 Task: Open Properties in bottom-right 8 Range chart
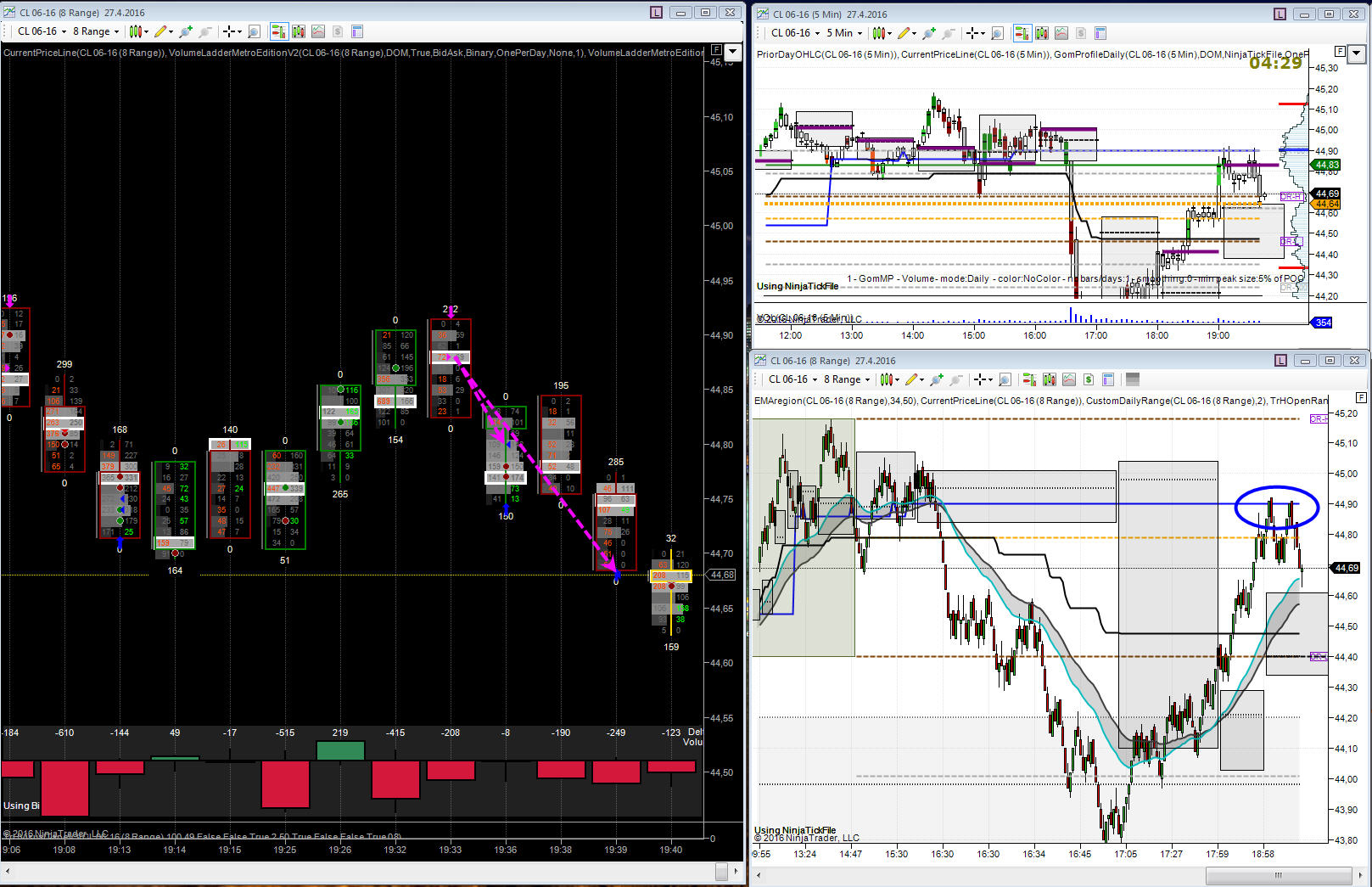pos(1108,379)
